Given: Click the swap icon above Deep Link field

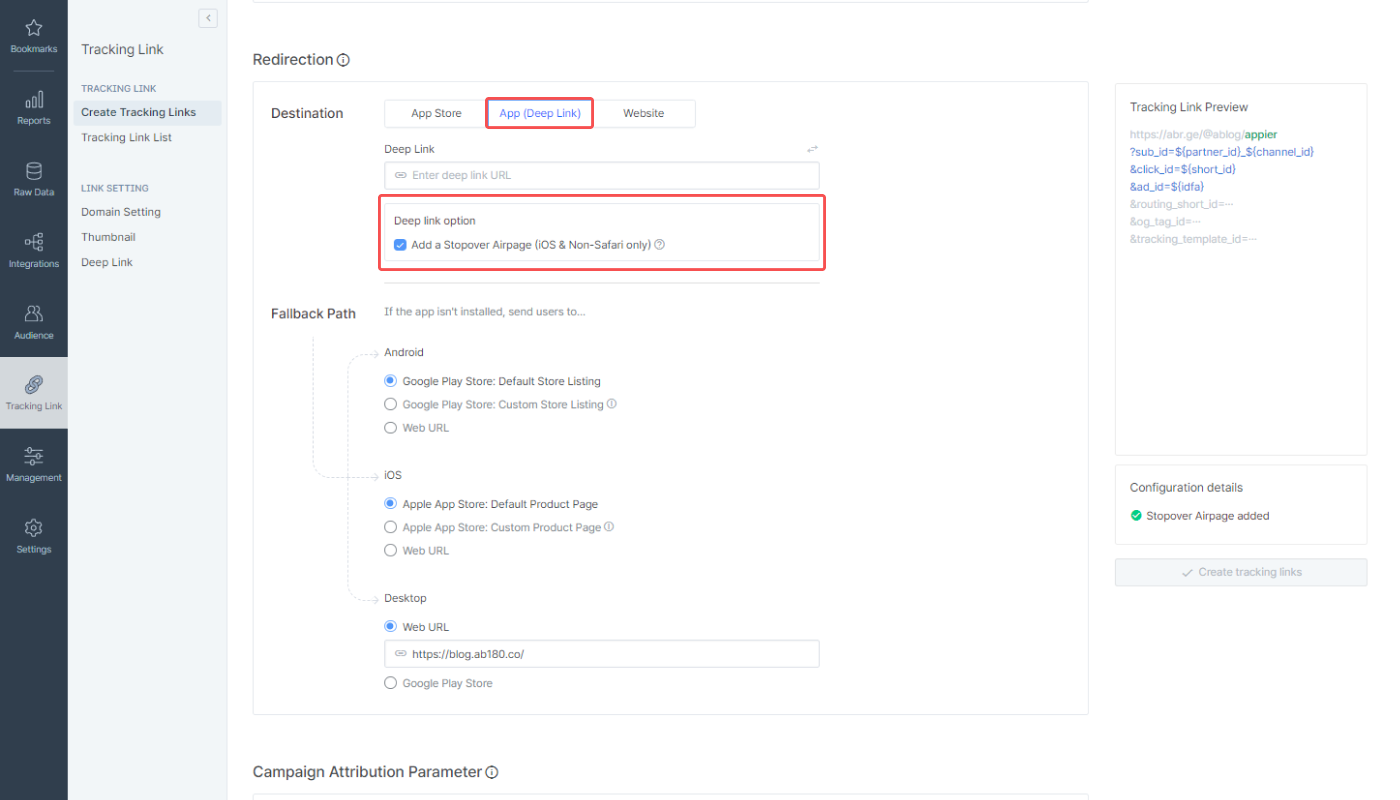Looking at the screenshot, I should pos(812,149).
